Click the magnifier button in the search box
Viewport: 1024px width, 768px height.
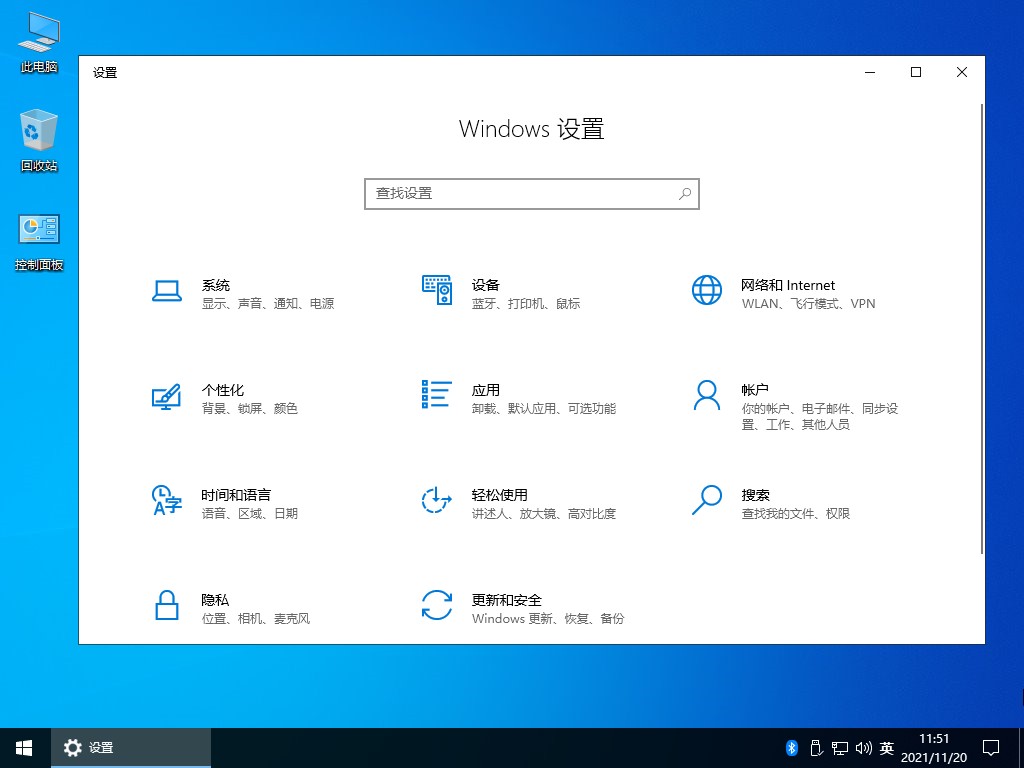685,194
